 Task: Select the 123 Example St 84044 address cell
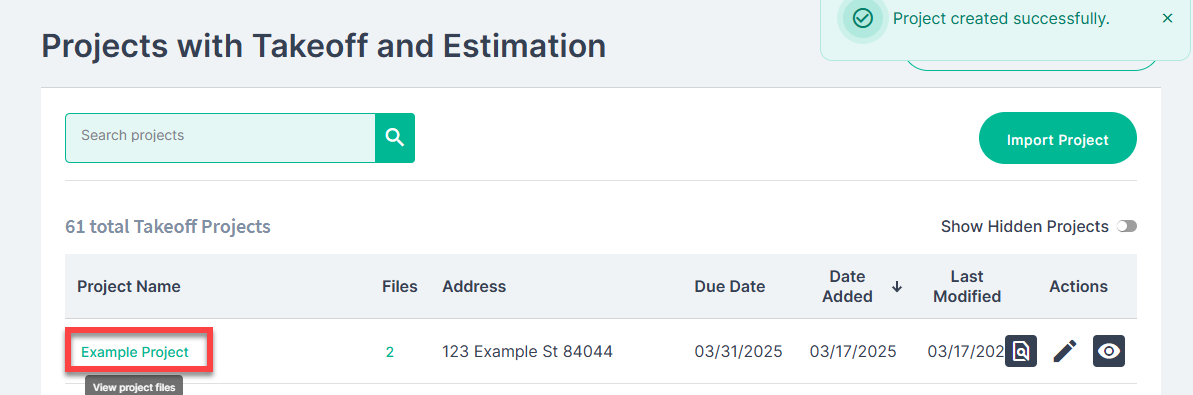point(527,352)
